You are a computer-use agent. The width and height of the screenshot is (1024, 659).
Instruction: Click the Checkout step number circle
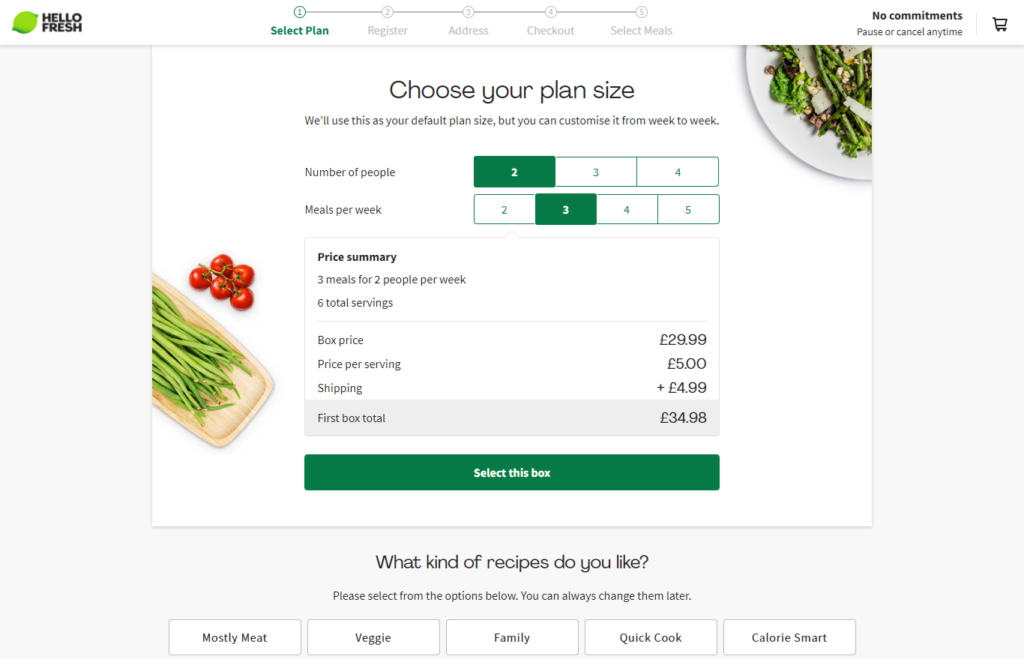550,12
